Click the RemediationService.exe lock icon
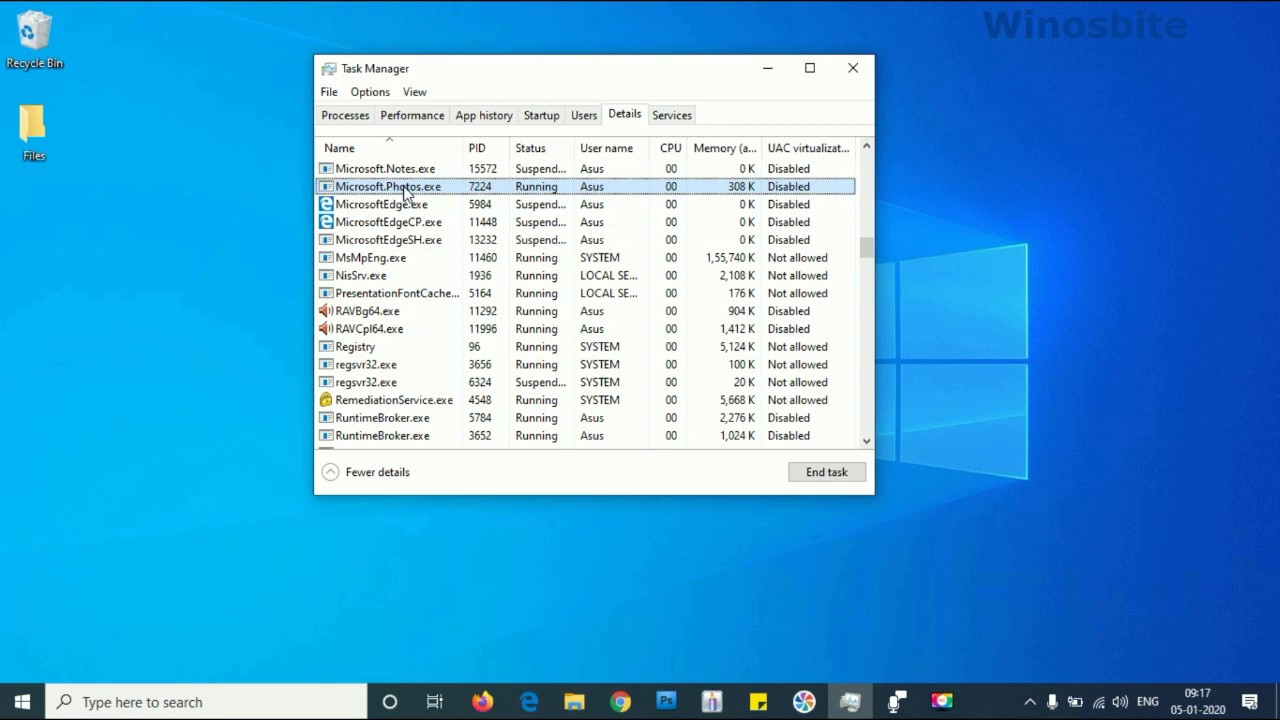The height and width of the screenshot is (720, 1280). click(326, 400)
